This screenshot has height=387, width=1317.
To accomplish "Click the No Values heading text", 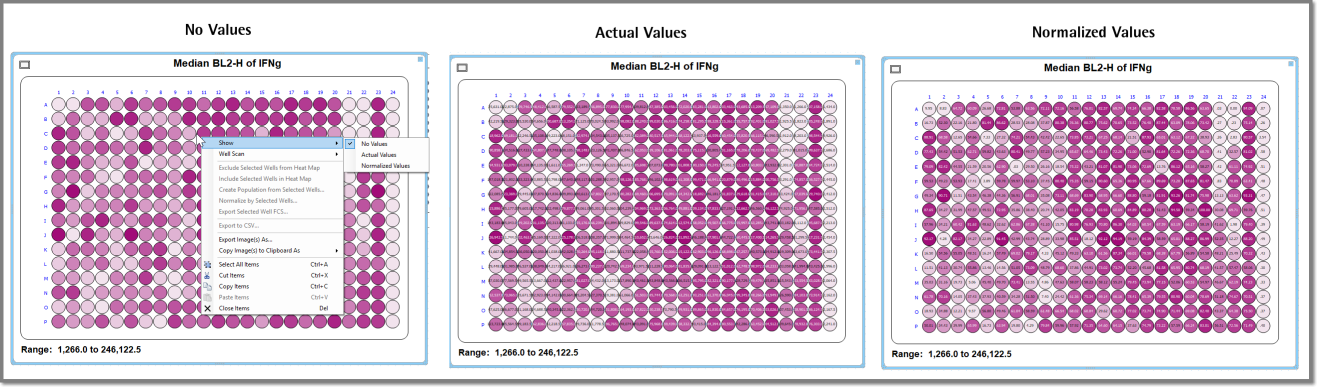I will pos(218,30).
